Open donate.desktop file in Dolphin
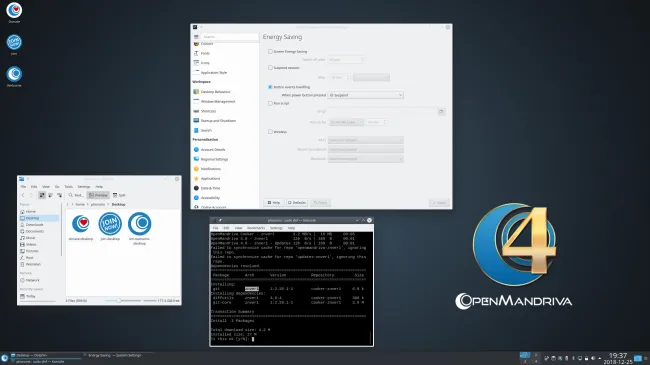 coord(81,227)
